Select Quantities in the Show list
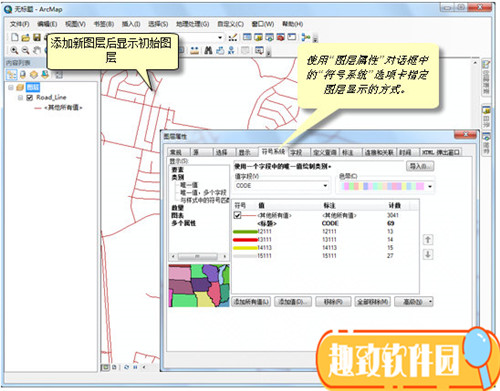Screen dimensions: 500x391 tap(177, 208)
